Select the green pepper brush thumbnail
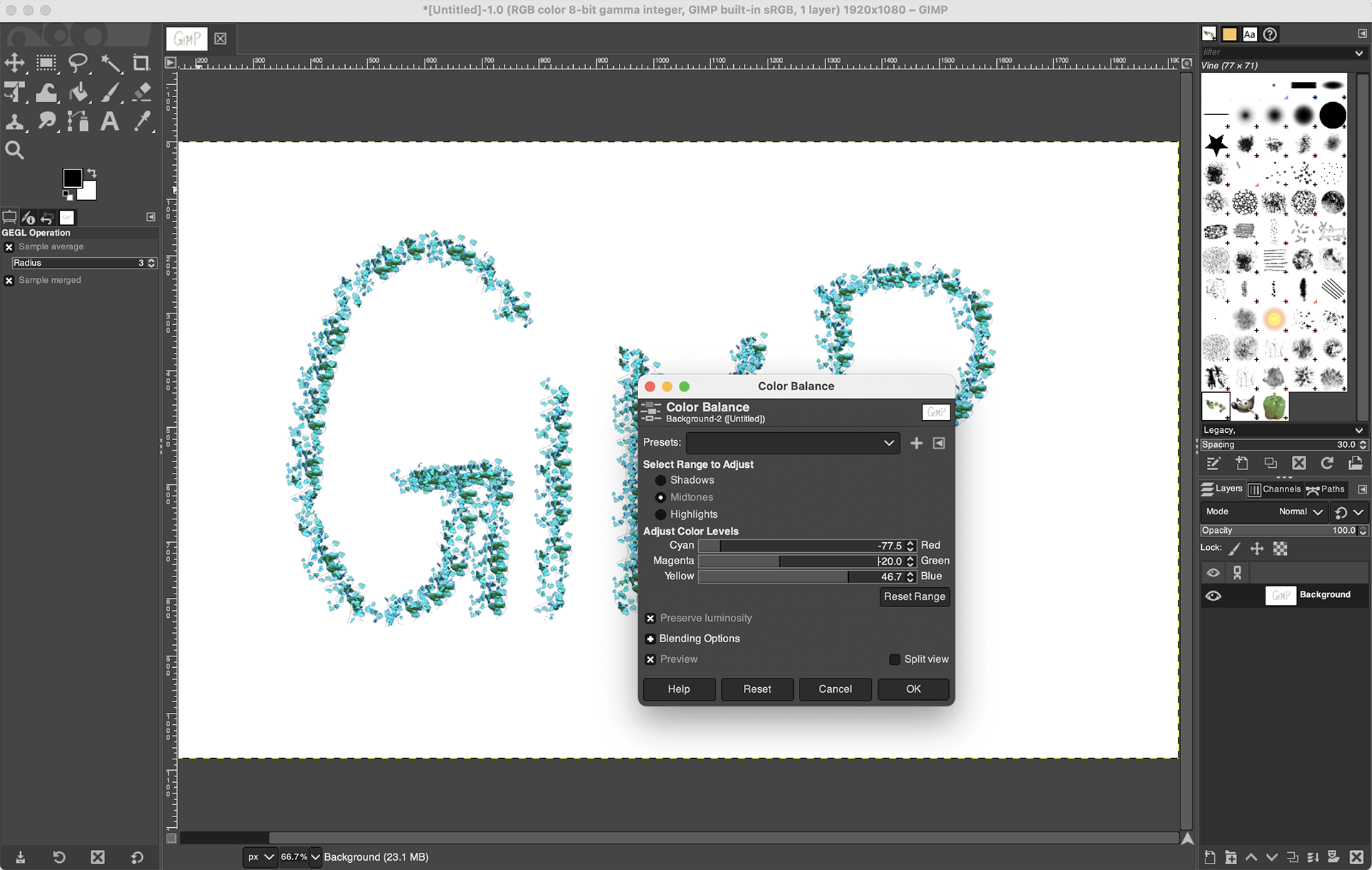This screenshot has height=870, width=1372. [1276, 406]
